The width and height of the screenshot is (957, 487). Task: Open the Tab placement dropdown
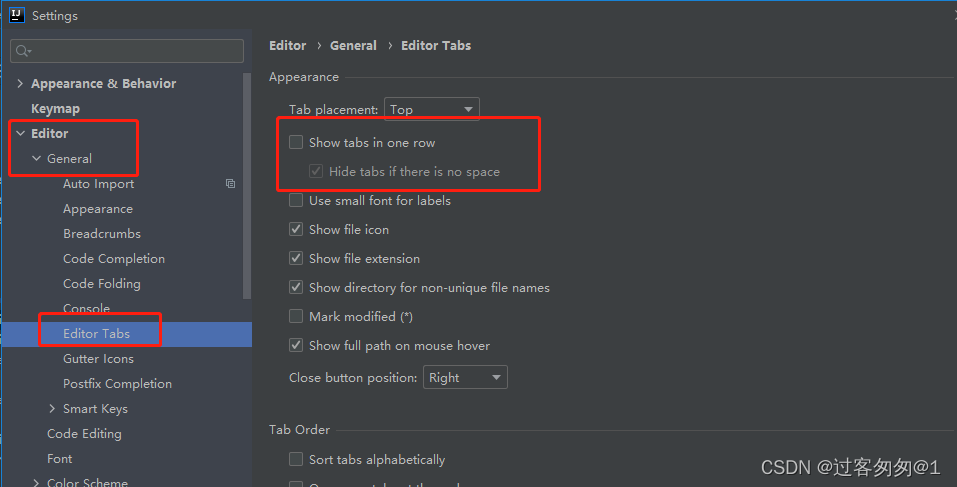click(x=432, y=109)
